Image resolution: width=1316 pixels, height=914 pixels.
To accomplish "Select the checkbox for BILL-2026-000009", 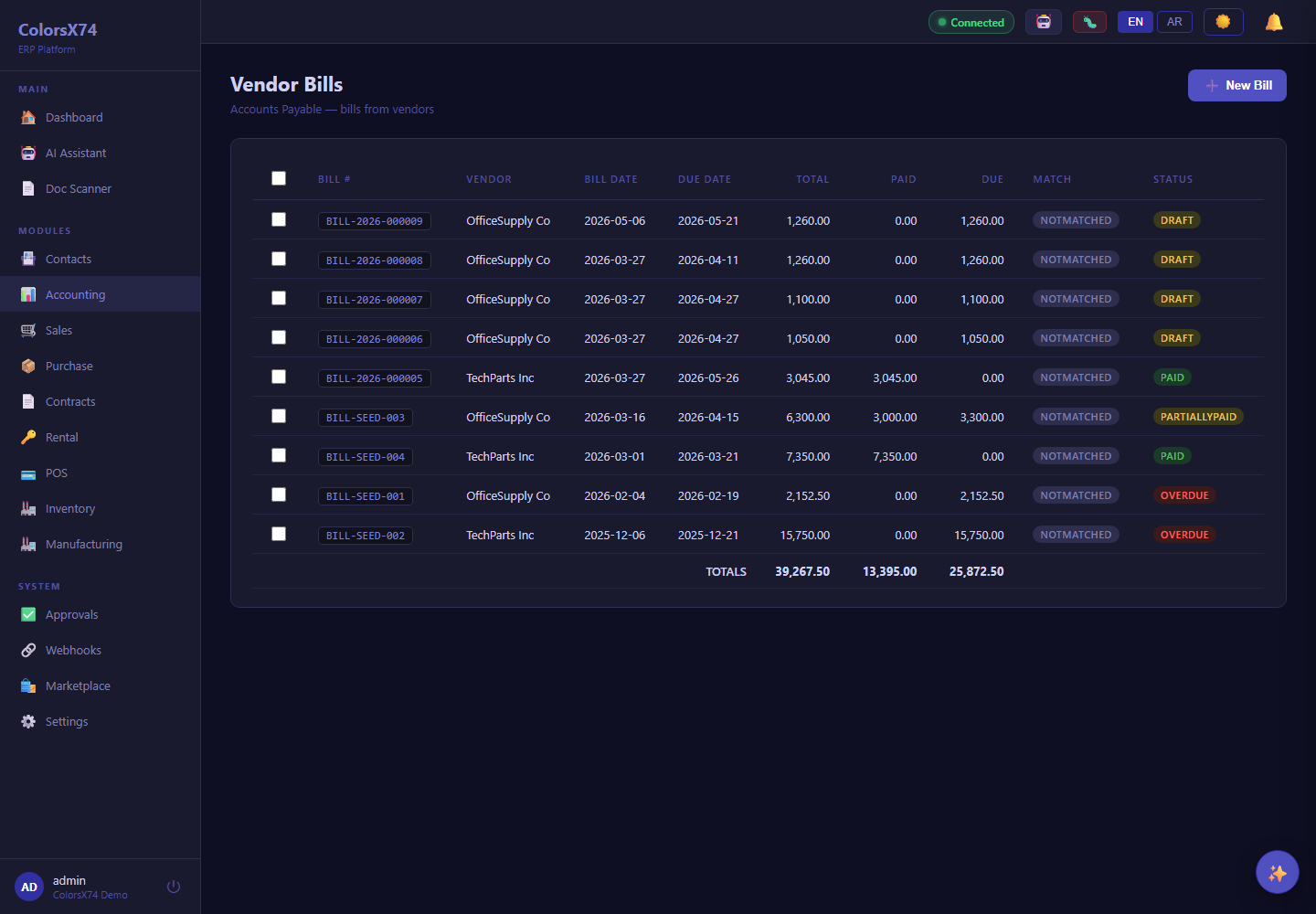I will 279,219.
